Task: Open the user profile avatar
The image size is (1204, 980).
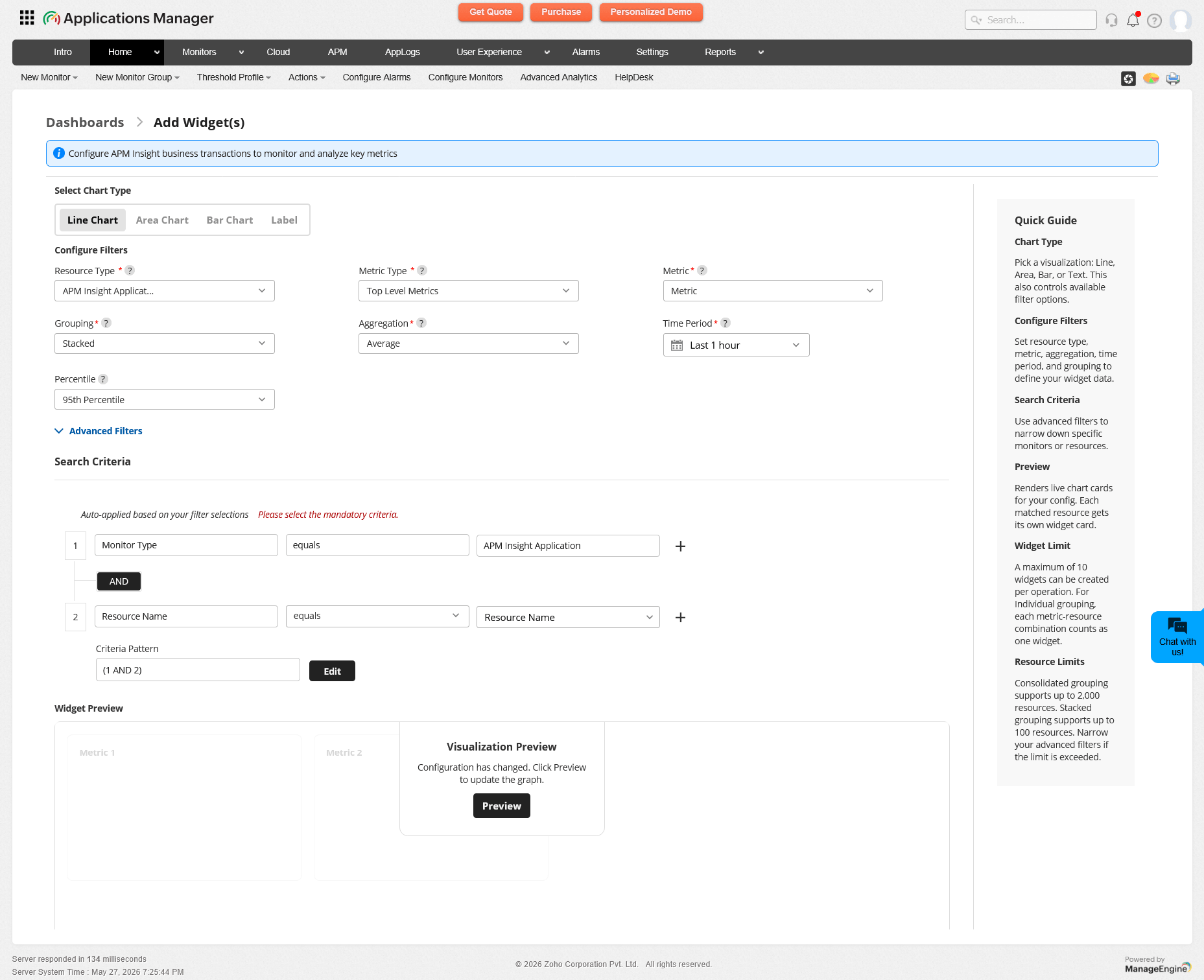Action: coord(1180,20)
